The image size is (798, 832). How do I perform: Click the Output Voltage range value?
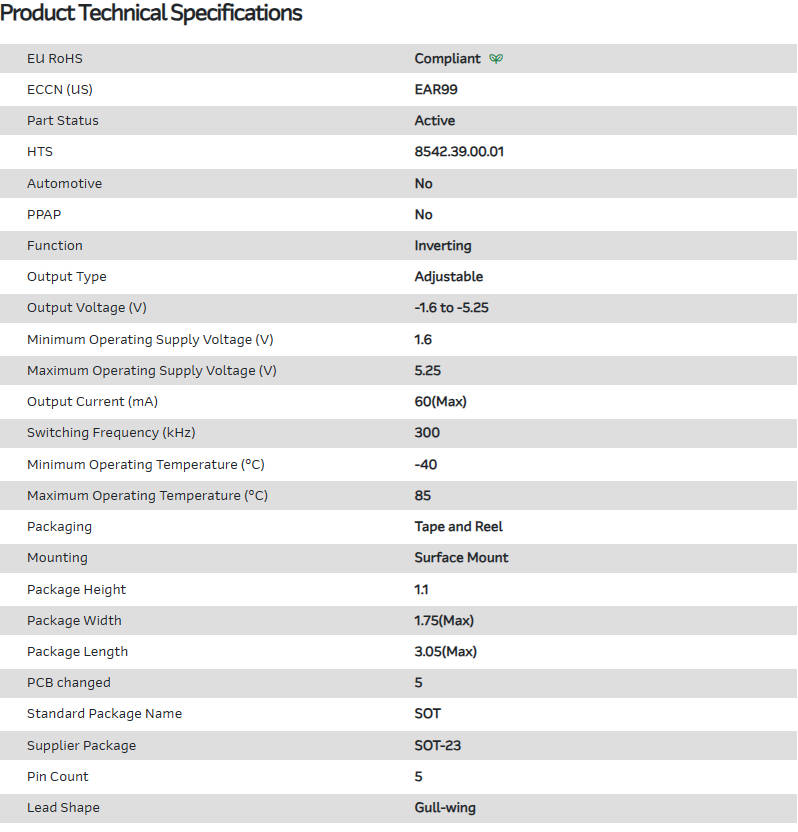point(451,308)
